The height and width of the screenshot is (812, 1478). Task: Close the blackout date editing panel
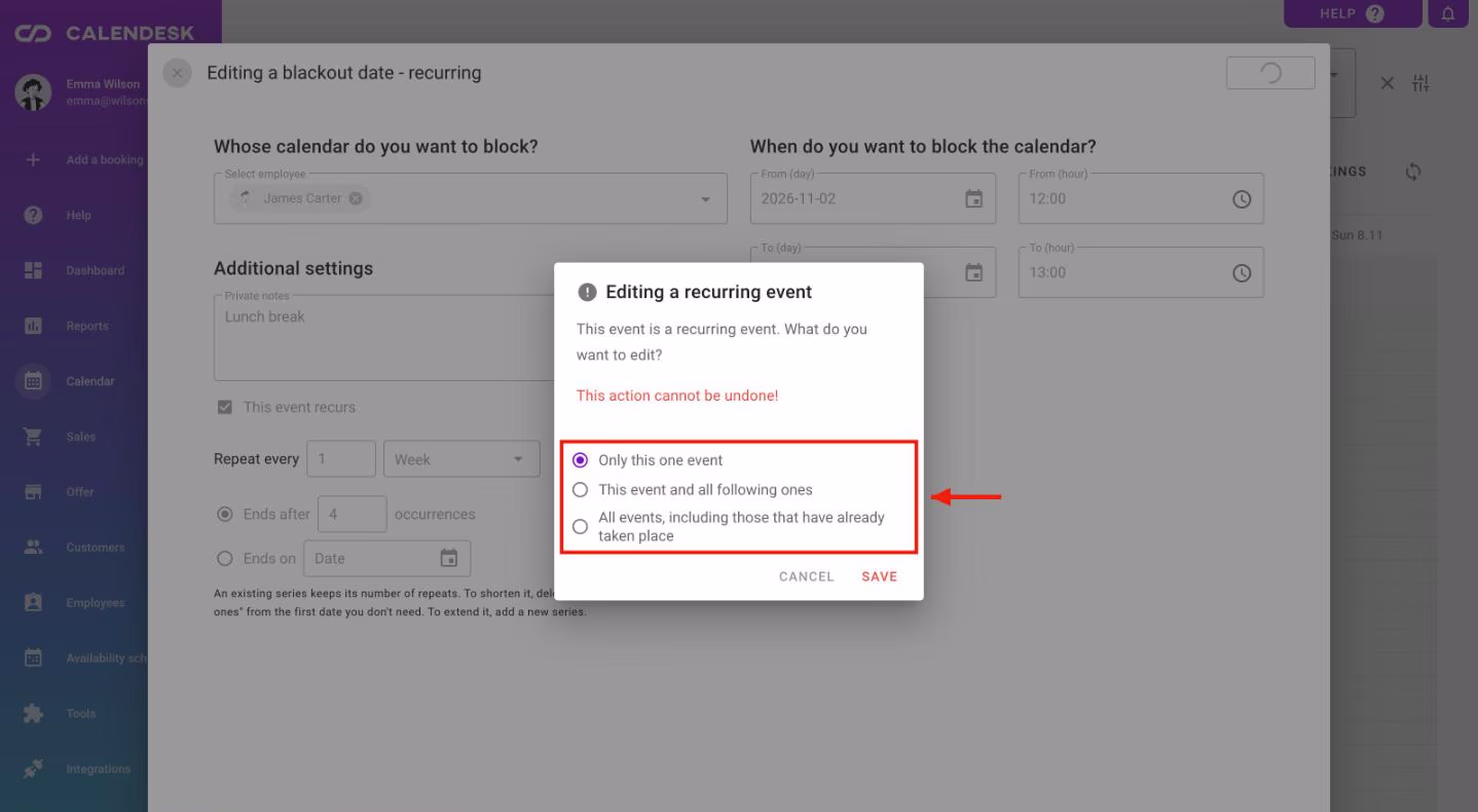pos(177,73)
